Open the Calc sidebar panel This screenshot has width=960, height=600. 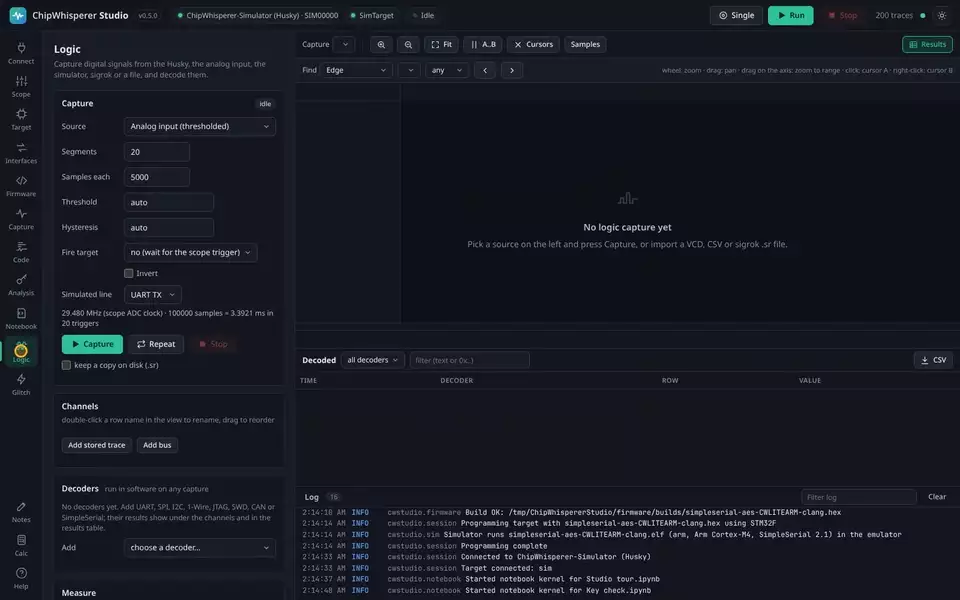21,545
